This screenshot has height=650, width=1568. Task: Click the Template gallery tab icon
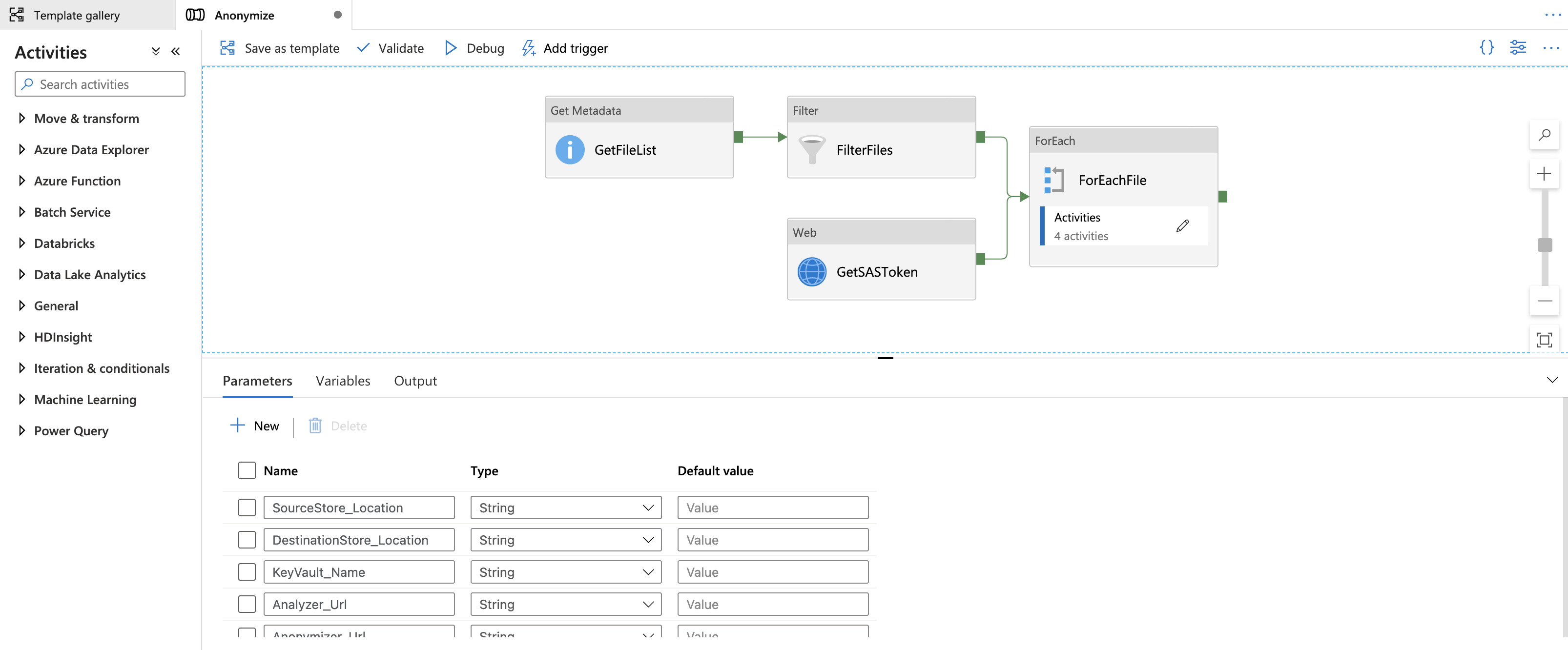[17, 15]
